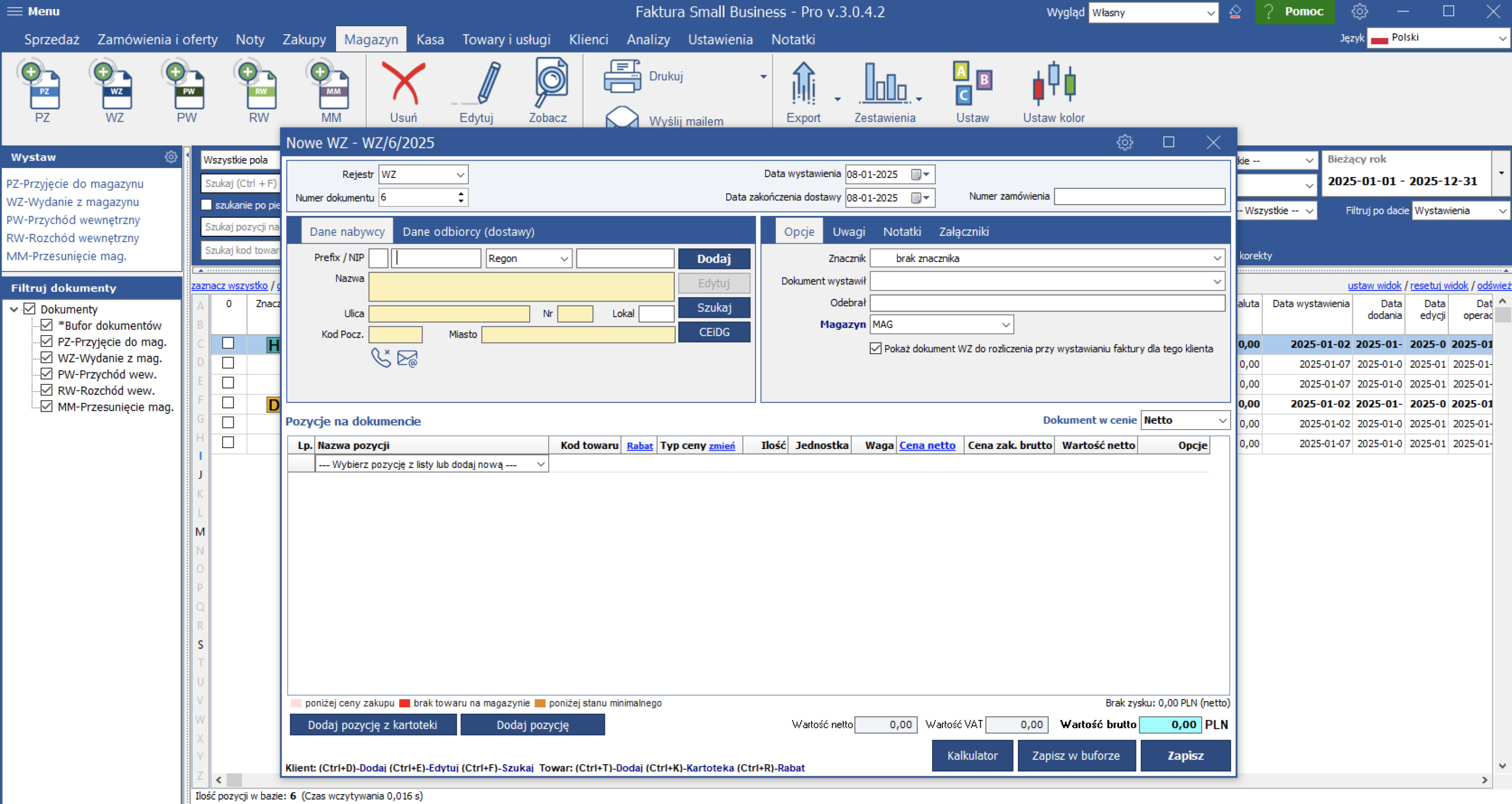The width and height of the screenshot is (1512, 804).
Task: Click the orange D marker in the document list
Action: click(x=274, y=405)
